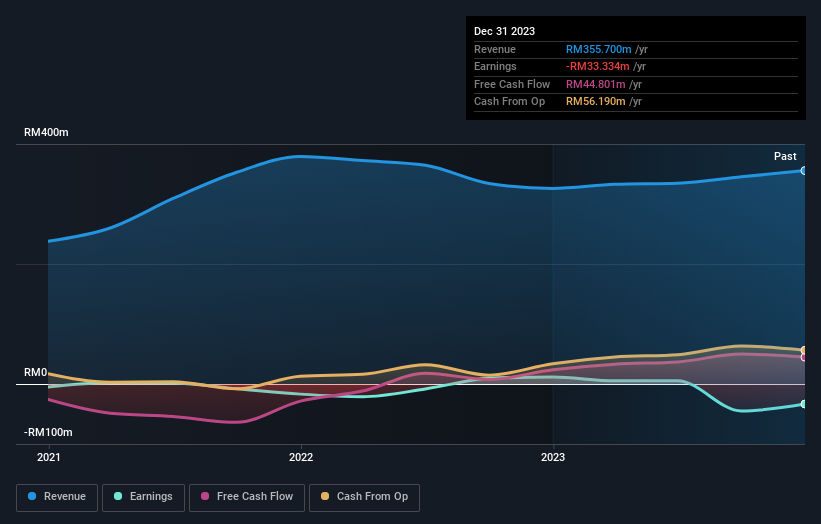Screen dimensions: 821x524
Task: Click the RM44.801m free cash flow value
Action: tap(595, 84)
